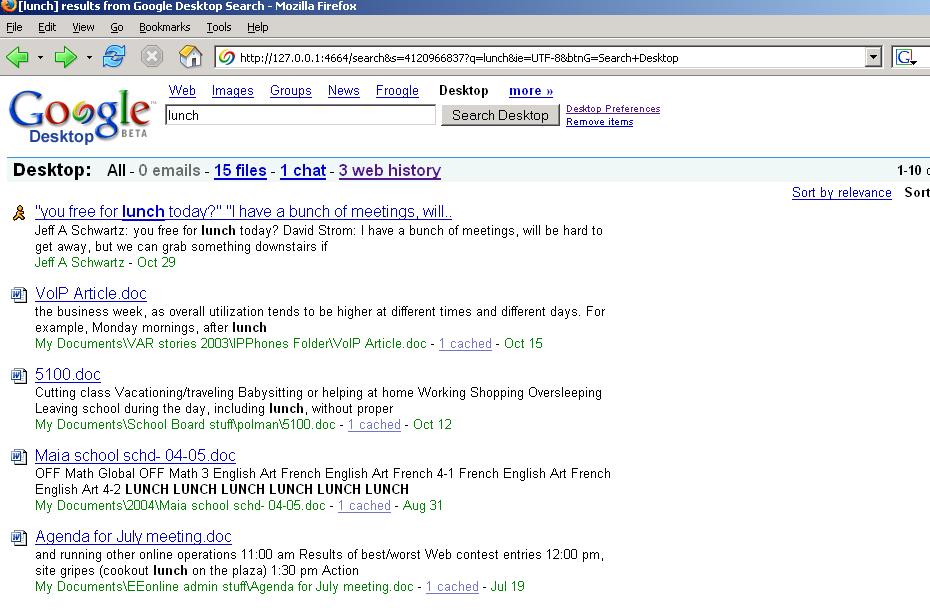Open the 5100.doc result title
The image size is (930, 610).
coord(68,374)
